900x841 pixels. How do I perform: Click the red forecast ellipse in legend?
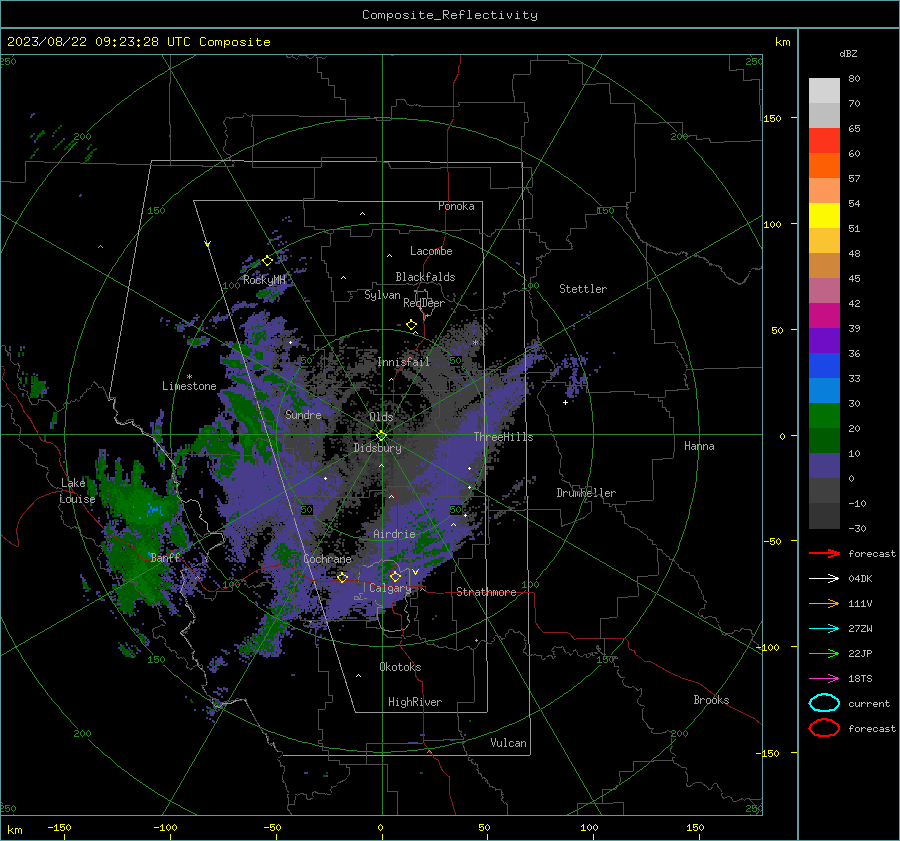[824, 728]
